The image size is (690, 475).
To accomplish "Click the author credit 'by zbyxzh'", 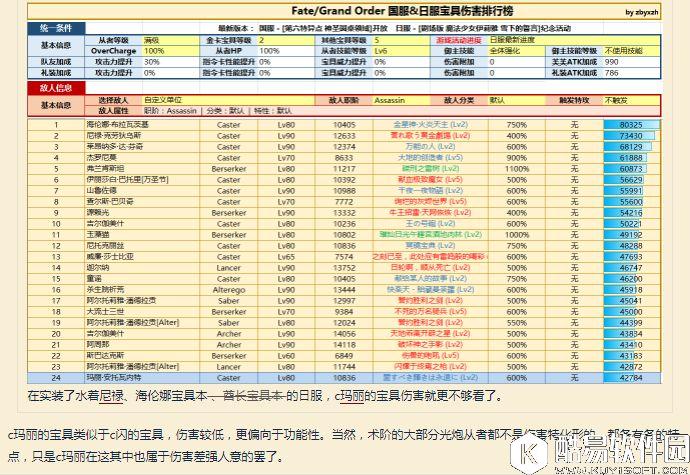I will point(642,12).
